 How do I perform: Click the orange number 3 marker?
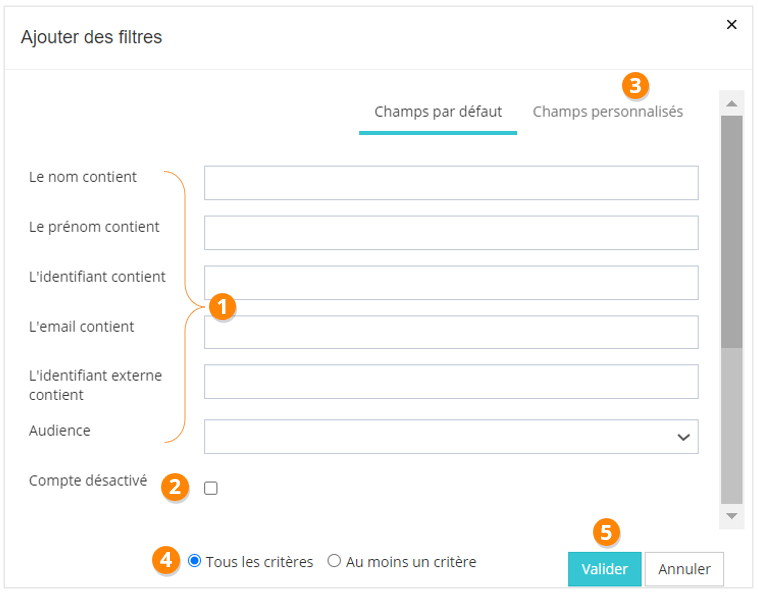pos(635,84)
